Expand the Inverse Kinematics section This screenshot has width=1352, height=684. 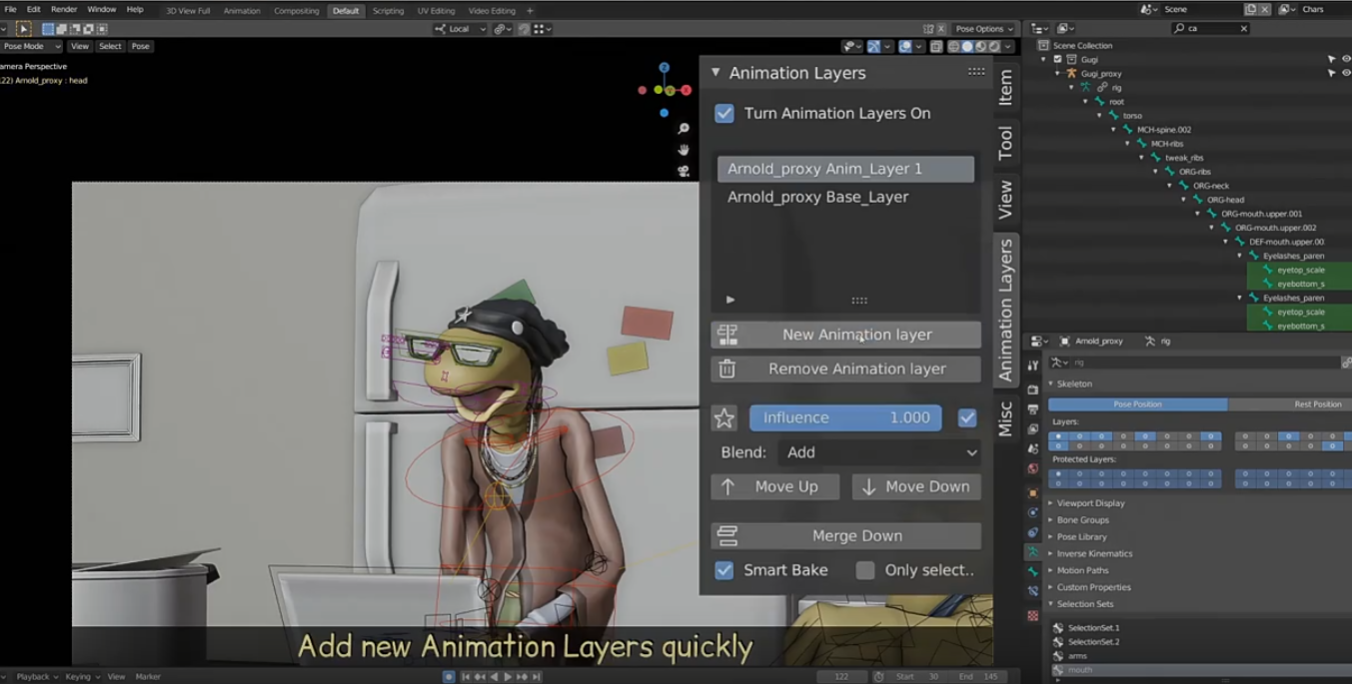pos(1094,554)
